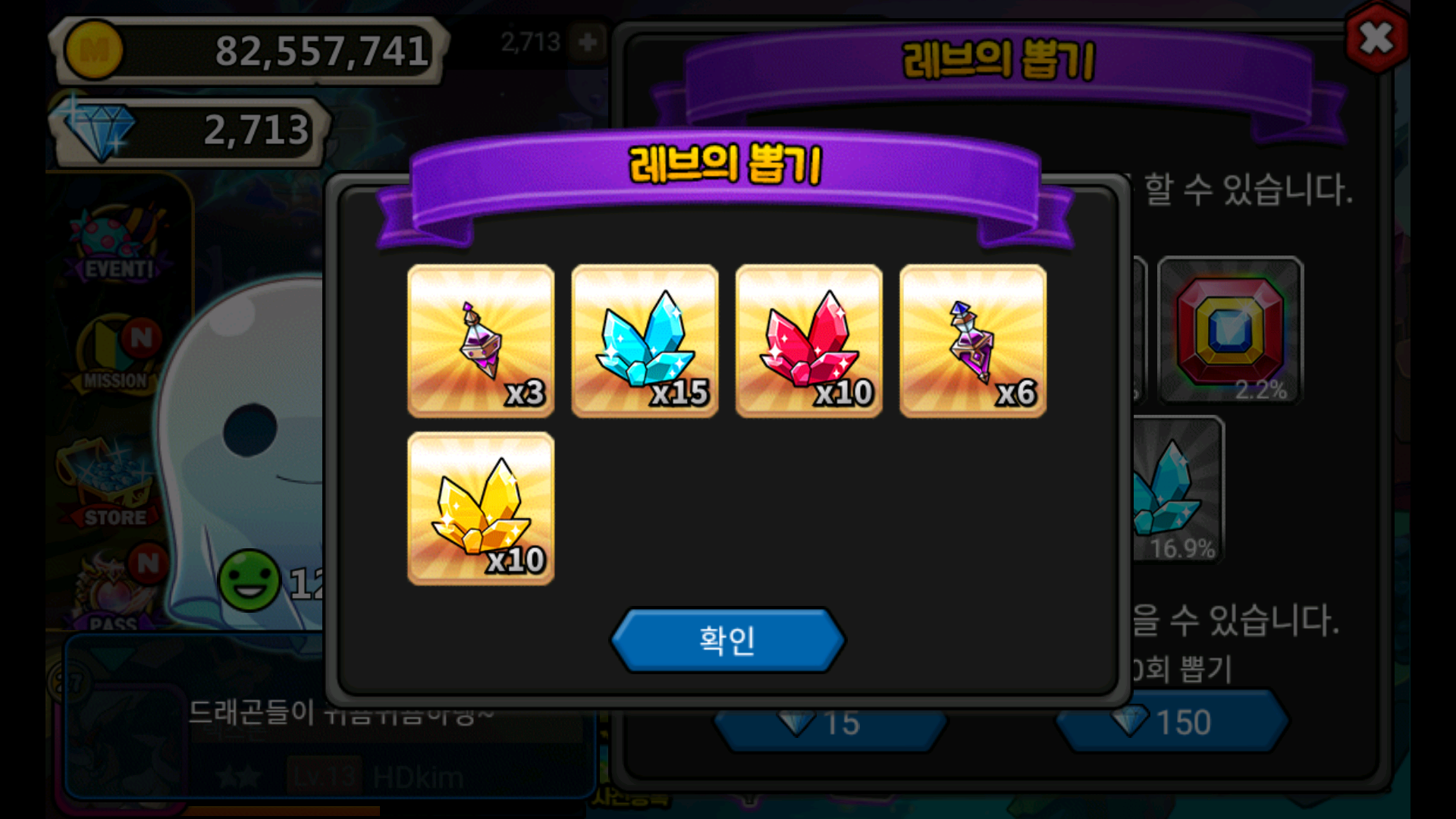The height and width of the screenshot is (819, 1456).
Task: Select the yellow crystal x10 reward
Action: 481,508
